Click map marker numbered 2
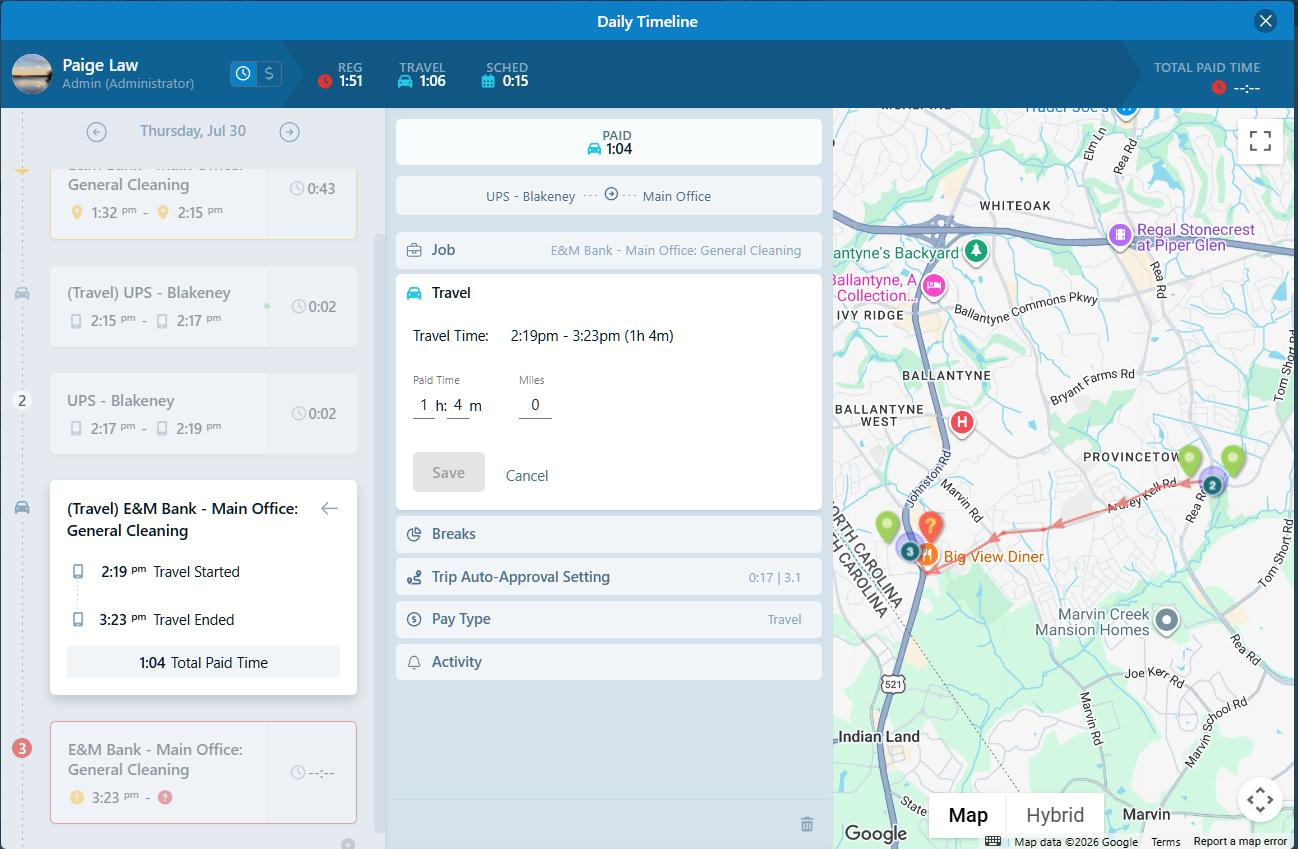The height and width of the screenshot is (849, 1298). click(1212, 484)
